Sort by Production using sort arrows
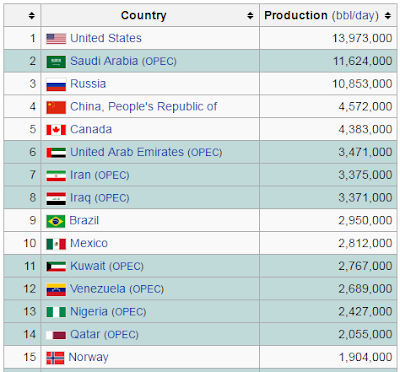The height and width of the screenshot is (372, 400). [x=388, y=15]
